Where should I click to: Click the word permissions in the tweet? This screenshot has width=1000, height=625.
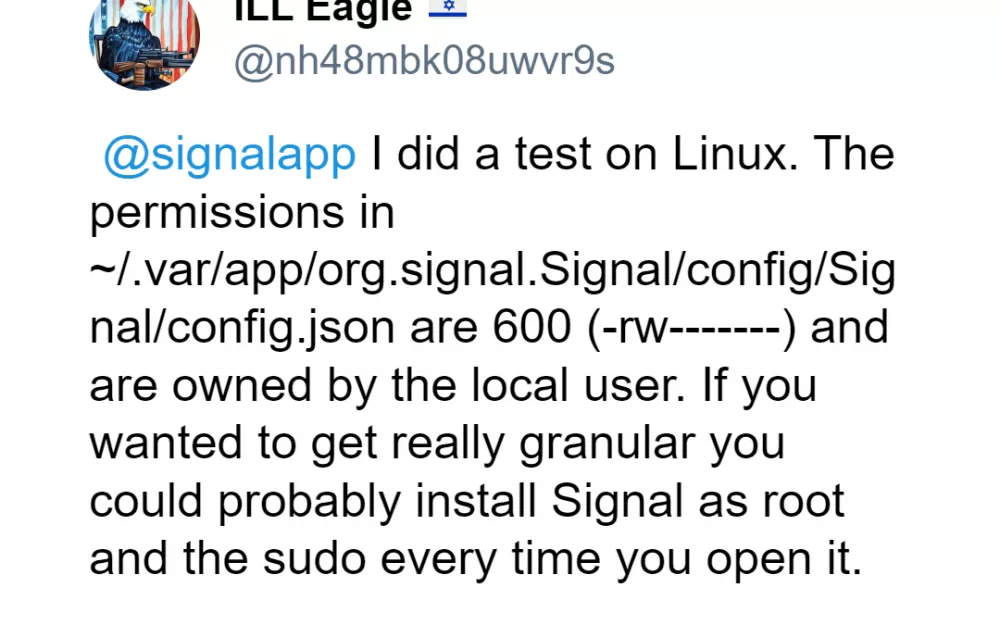tap(217, 214)
